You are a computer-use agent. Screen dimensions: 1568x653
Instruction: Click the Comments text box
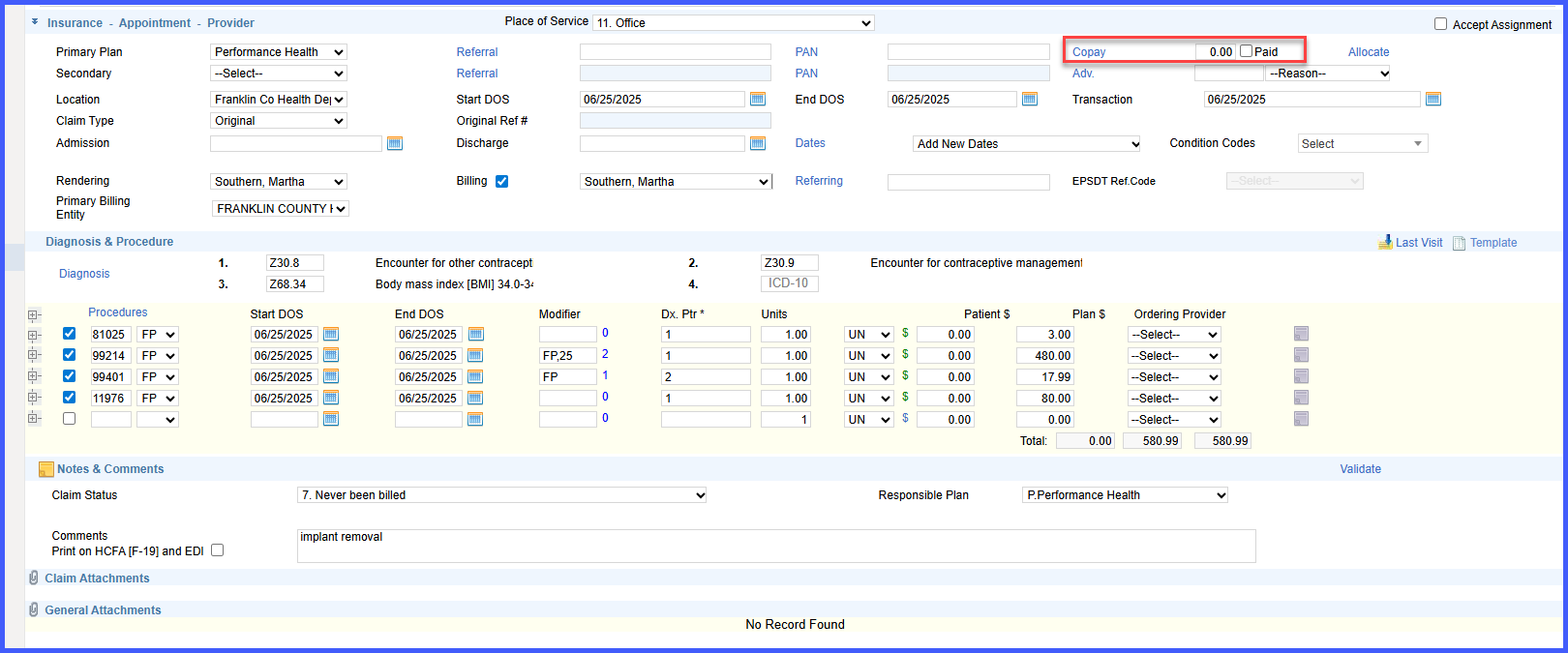pyautogui.click(x=776, y=546)
